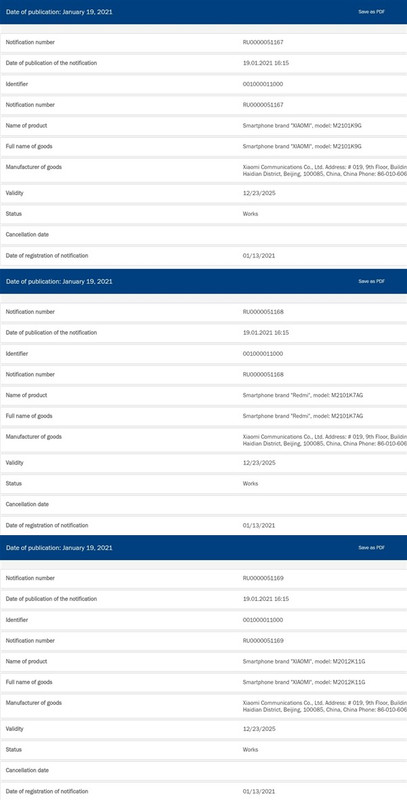Click the Manufacturer of goods label in the M2101K7AG record
Screen dimensions: 407x800
34,437
